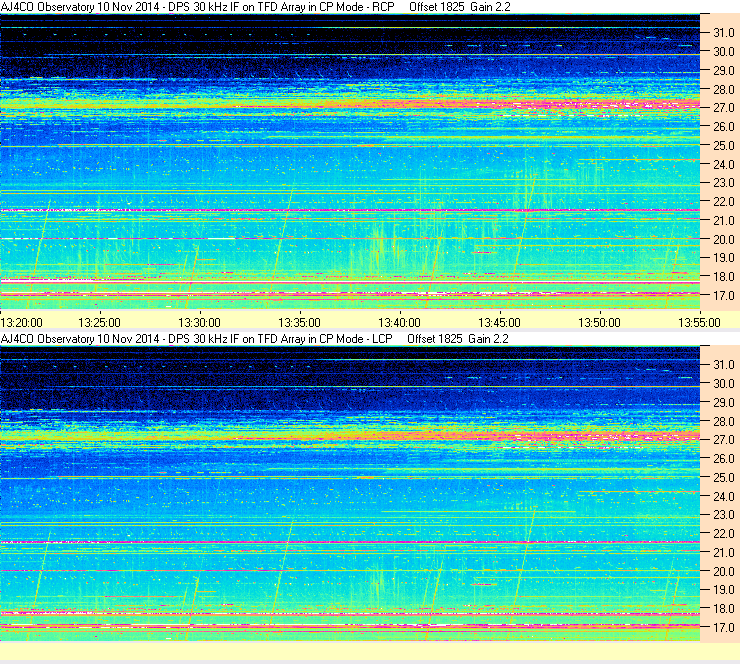740x664 pixels.
Task: Click the 27.0 frequency label on LCP chart
Action: pos(724,440)
